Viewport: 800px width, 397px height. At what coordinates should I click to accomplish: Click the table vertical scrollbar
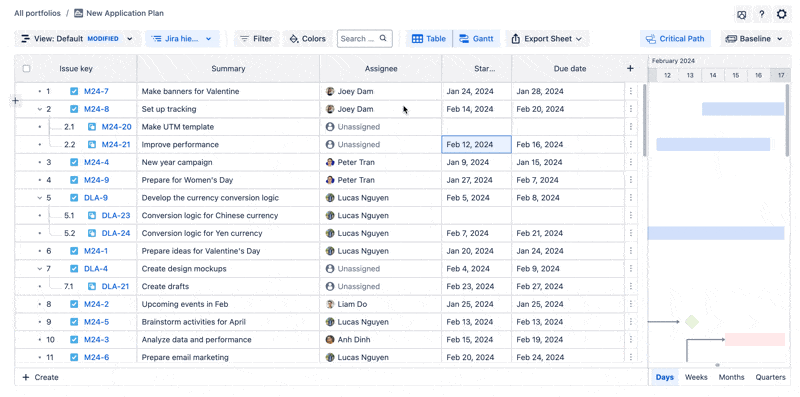point(644,121)
